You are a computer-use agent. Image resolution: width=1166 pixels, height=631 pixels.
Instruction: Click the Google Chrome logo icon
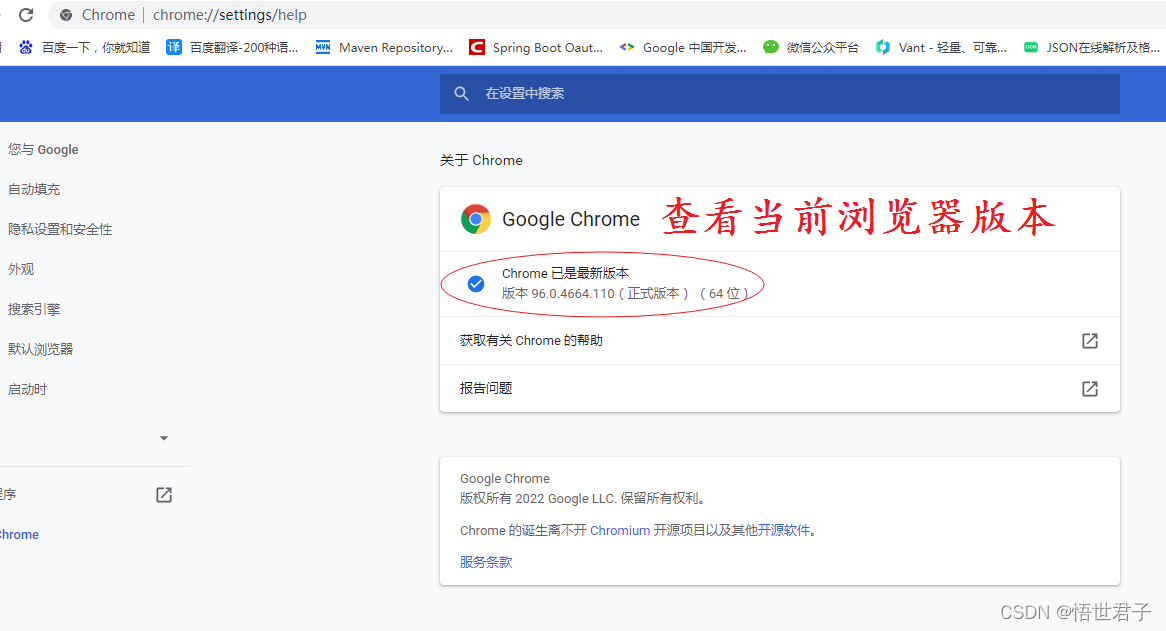point(475,219)
